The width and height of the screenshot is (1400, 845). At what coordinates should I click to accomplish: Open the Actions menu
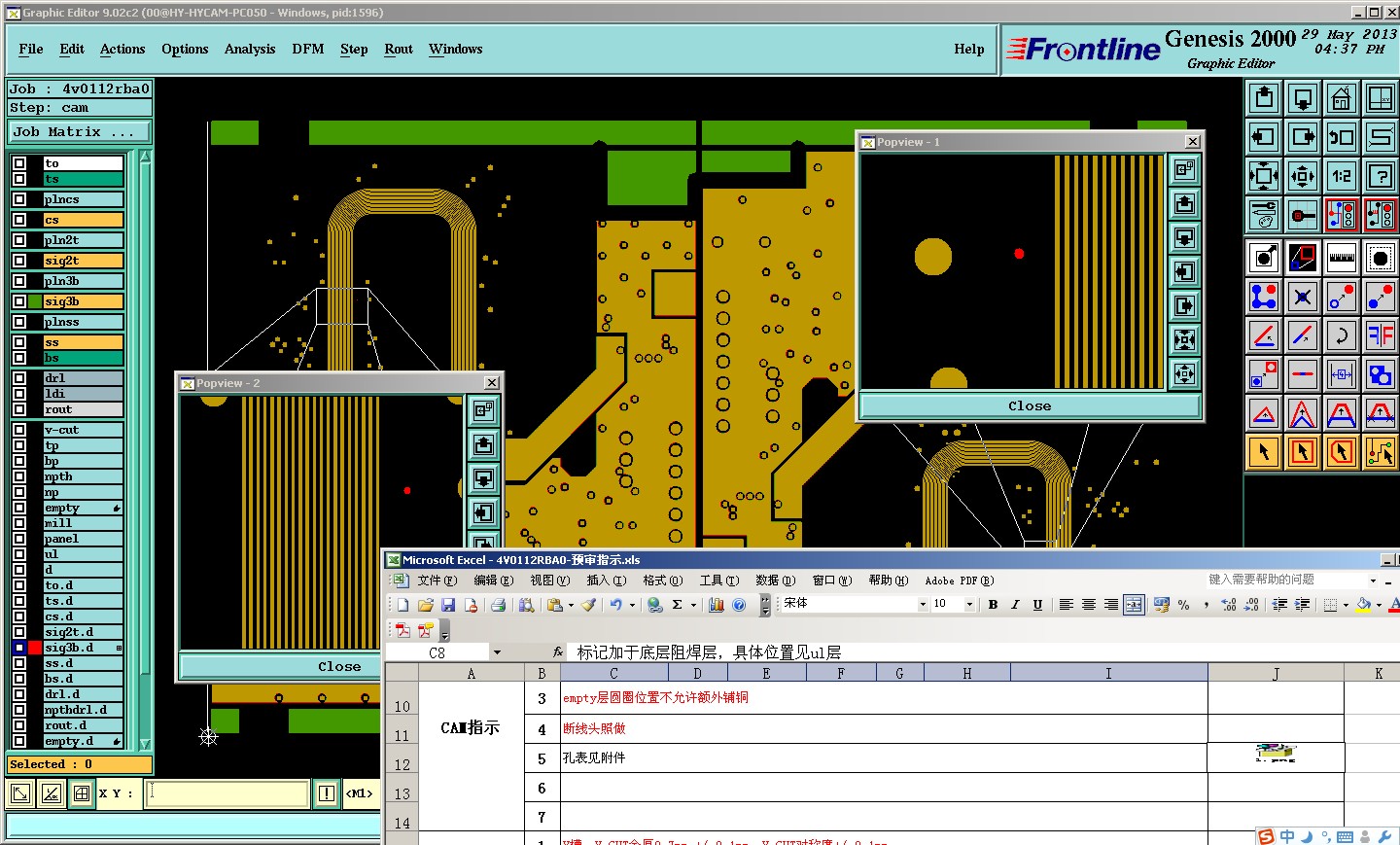point(122,49)
